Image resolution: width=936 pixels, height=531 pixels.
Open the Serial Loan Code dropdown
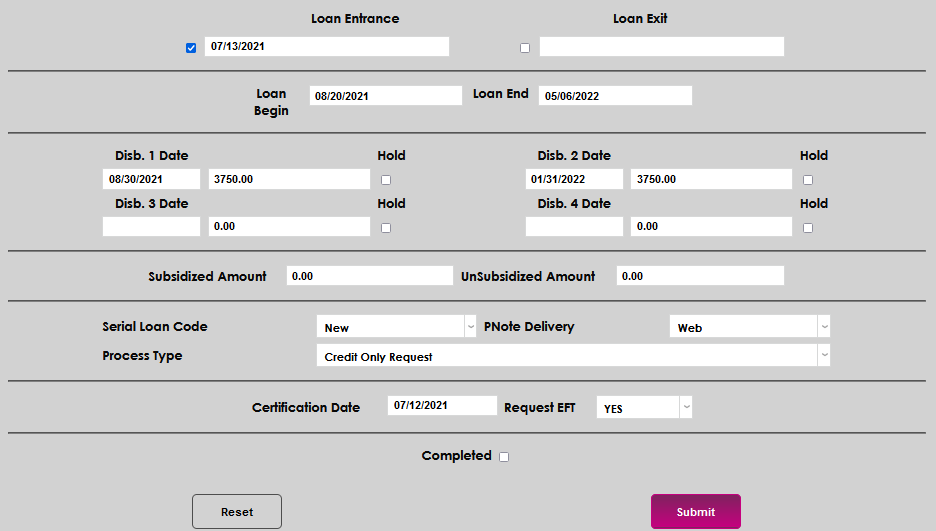[x=396, y=327]
